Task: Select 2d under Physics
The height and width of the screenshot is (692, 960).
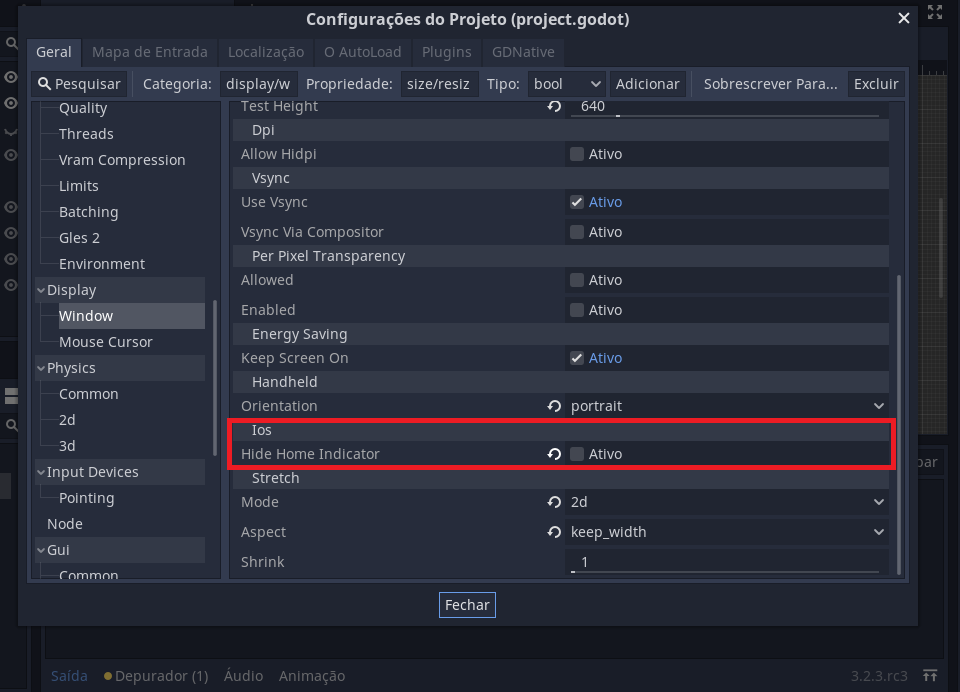Action: click(67, 420)
